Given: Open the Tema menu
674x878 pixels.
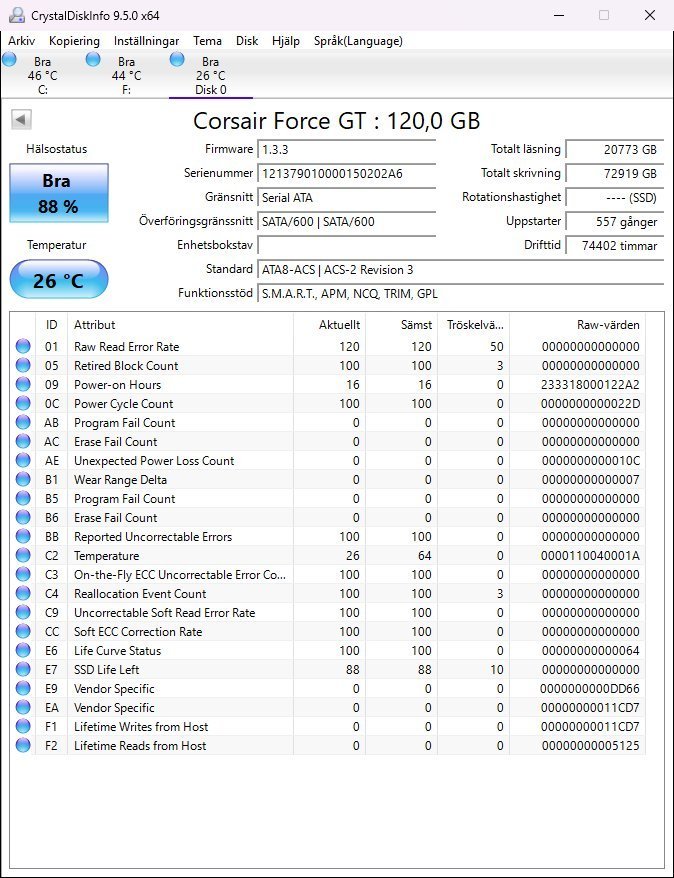Looking at the screenshot, I should [207, 41].
